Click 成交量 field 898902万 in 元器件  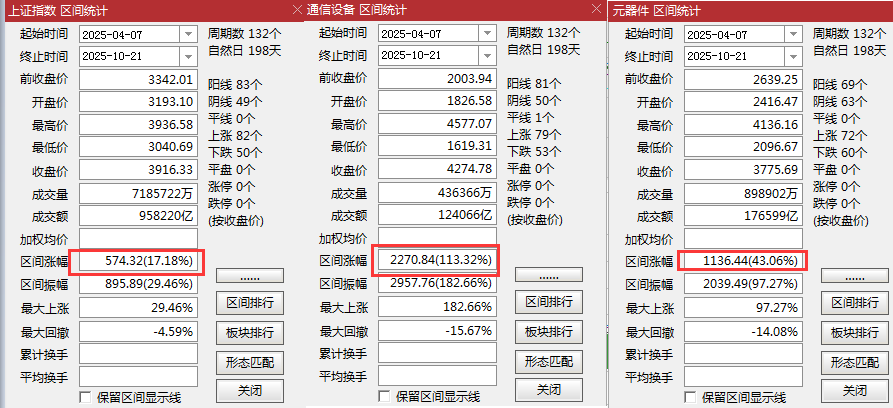[x=743, y=194]
